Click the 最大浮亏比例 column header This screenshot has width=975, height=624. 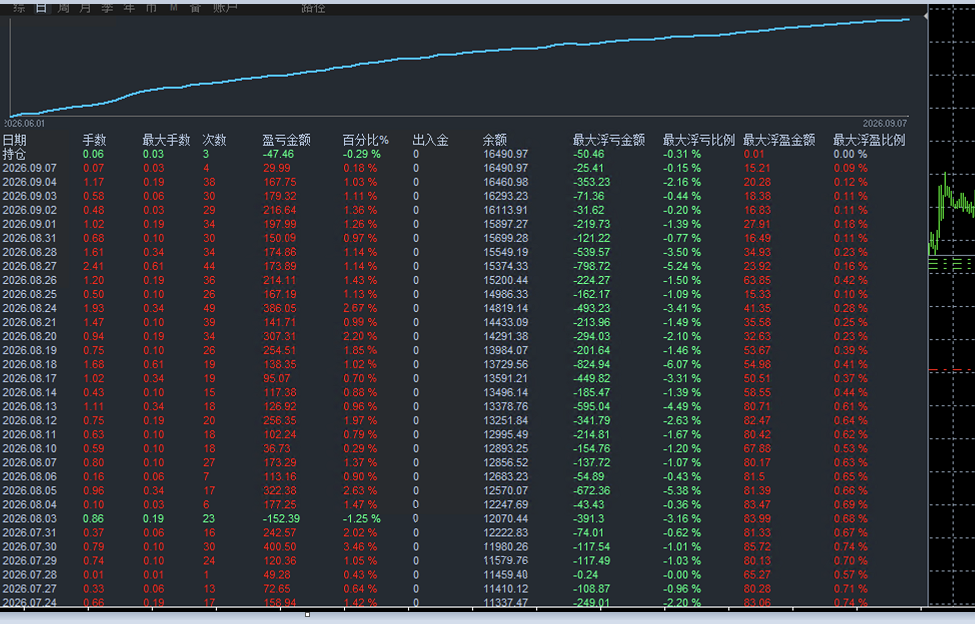pos(699,140)
